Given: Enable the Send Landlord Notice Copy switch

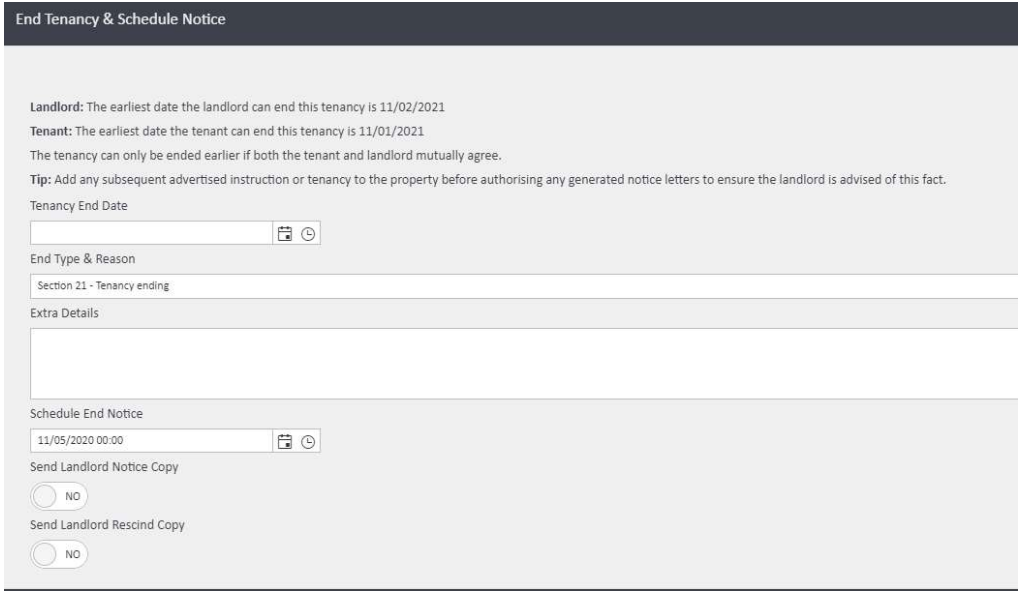Looking at the screenshot, I should click(x=60, y=496).
